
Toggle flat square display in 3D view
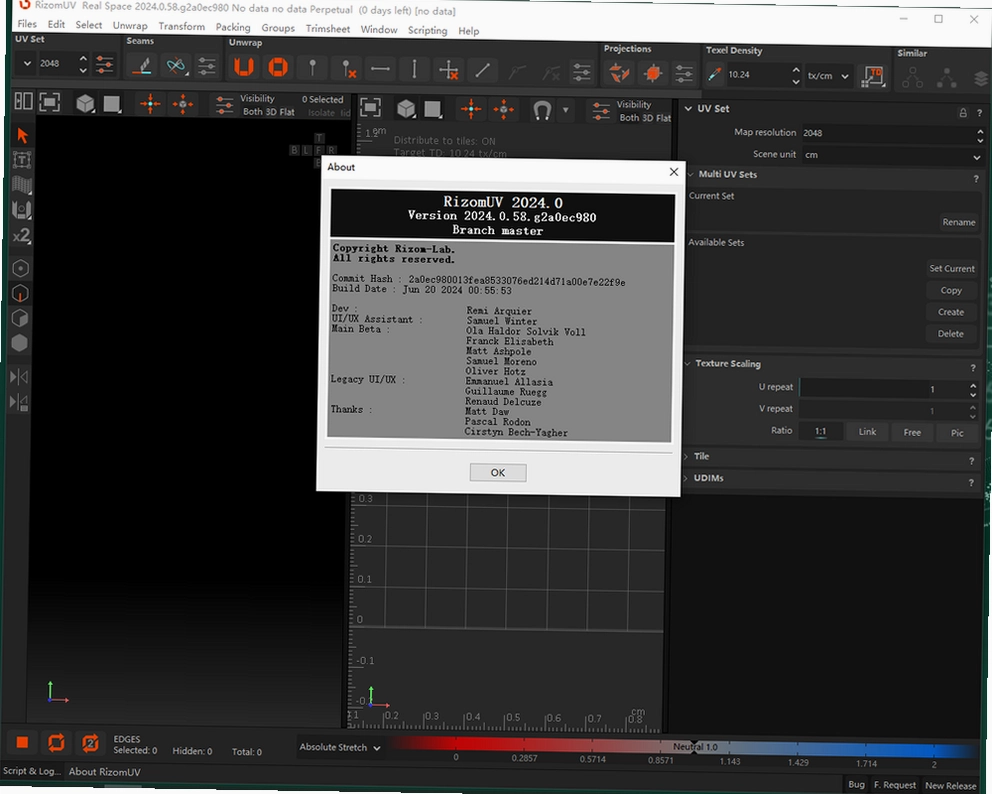(x=112, y=103)
